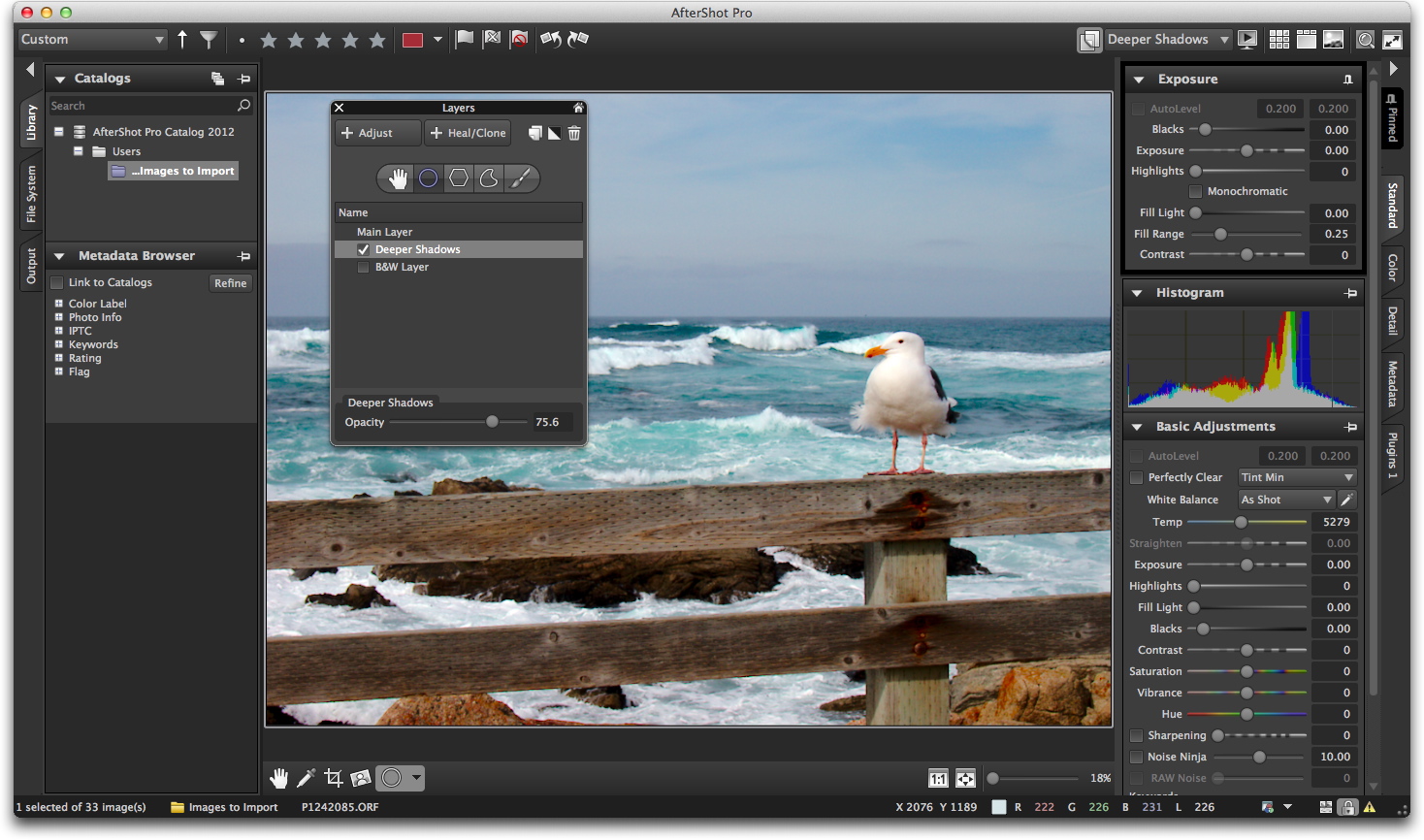Image resolution: width=1424 pixels, height=840 pixels.
Task: Click the layer Opacity slider handle
Action: [492, 422]
